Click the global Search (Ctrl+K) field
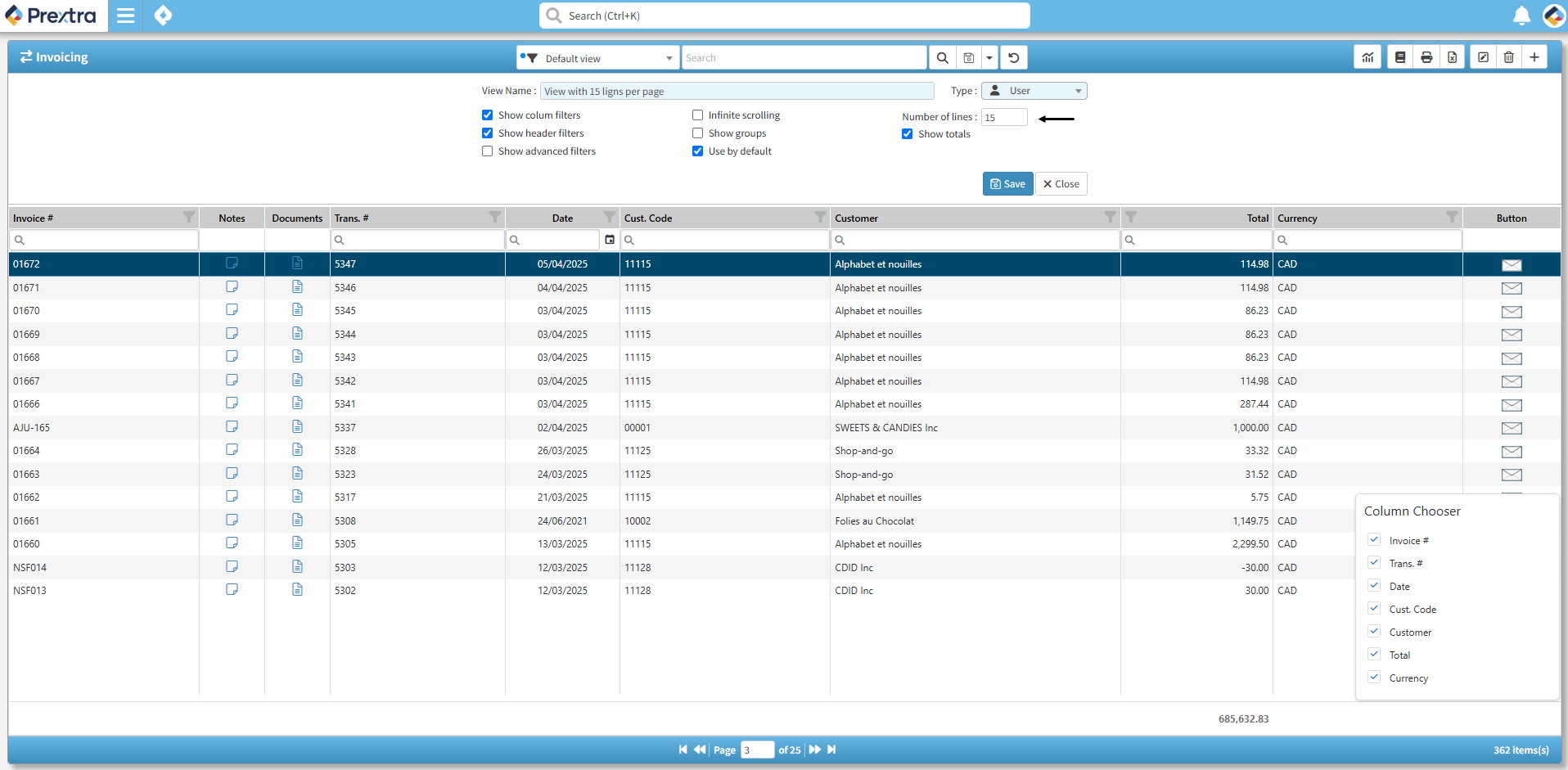1568x770 pixels. tap(784, 16)
